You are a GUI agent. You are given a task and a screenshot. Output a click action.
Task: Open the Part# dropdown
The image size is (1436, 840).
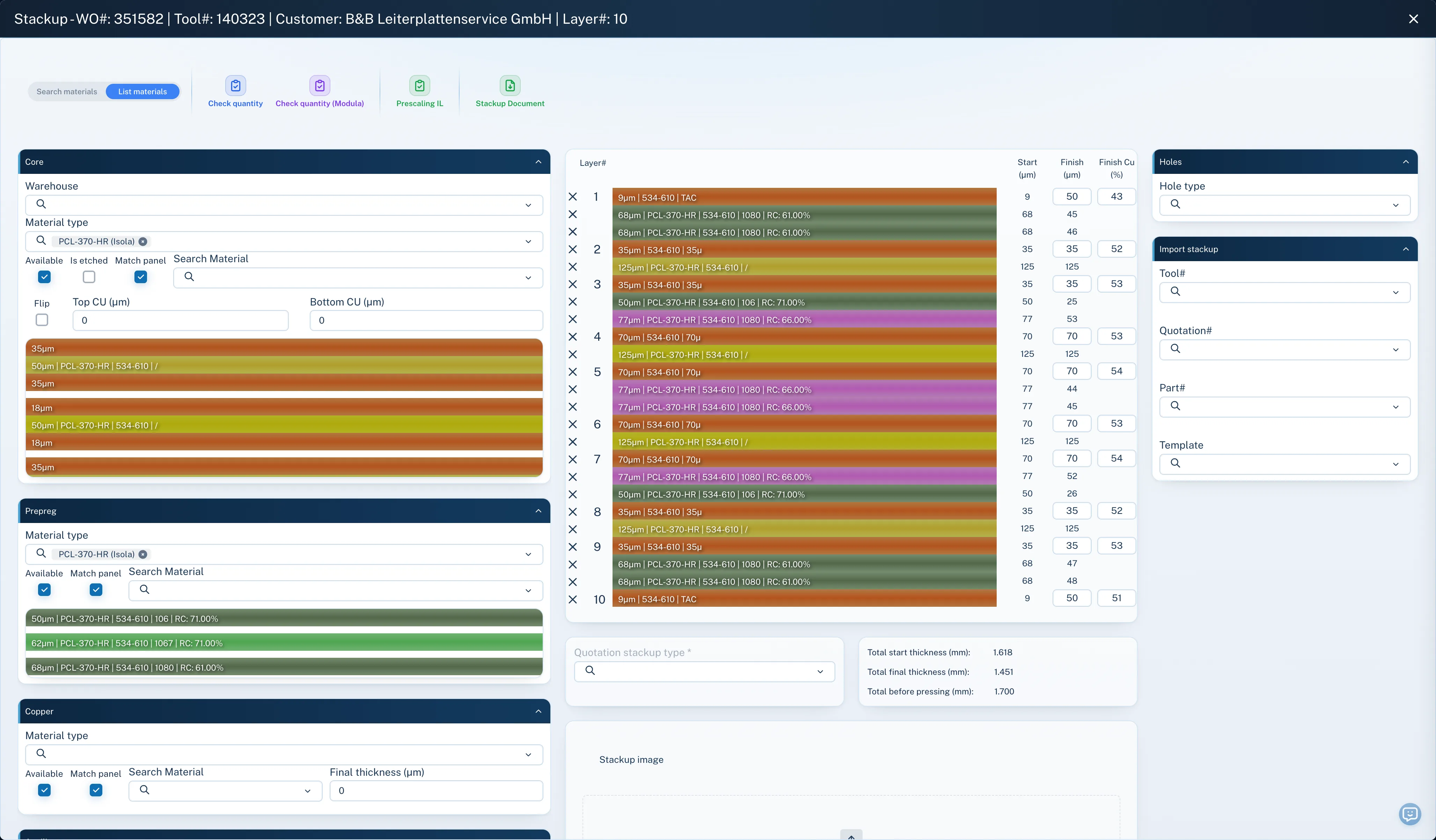[1284, 407]
